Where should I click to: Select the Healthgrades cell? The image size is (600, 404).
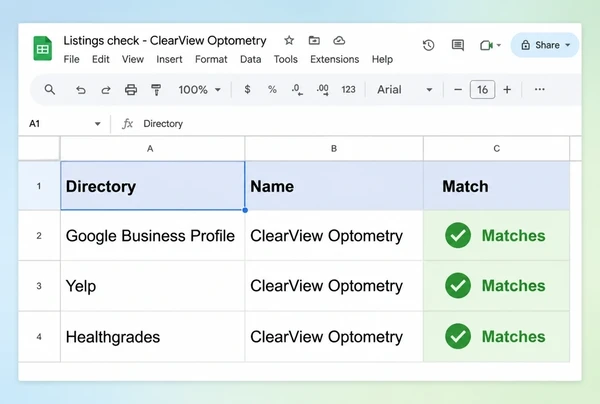152,337
